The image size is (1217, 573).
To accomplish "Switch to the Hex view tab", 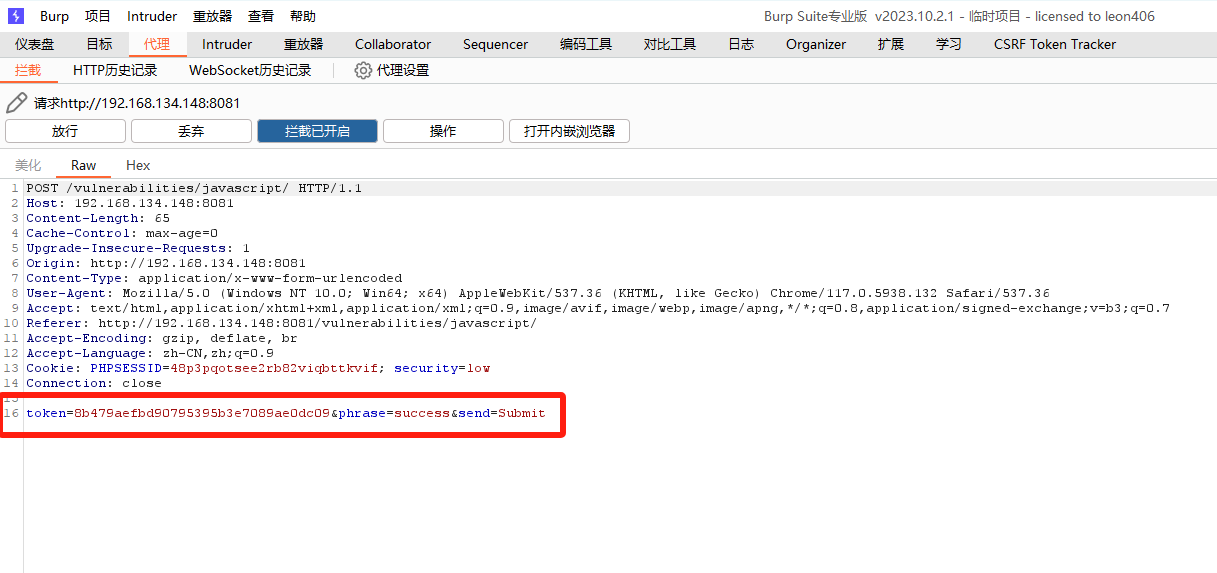I will pyautogui.click(x=138, y=165).
